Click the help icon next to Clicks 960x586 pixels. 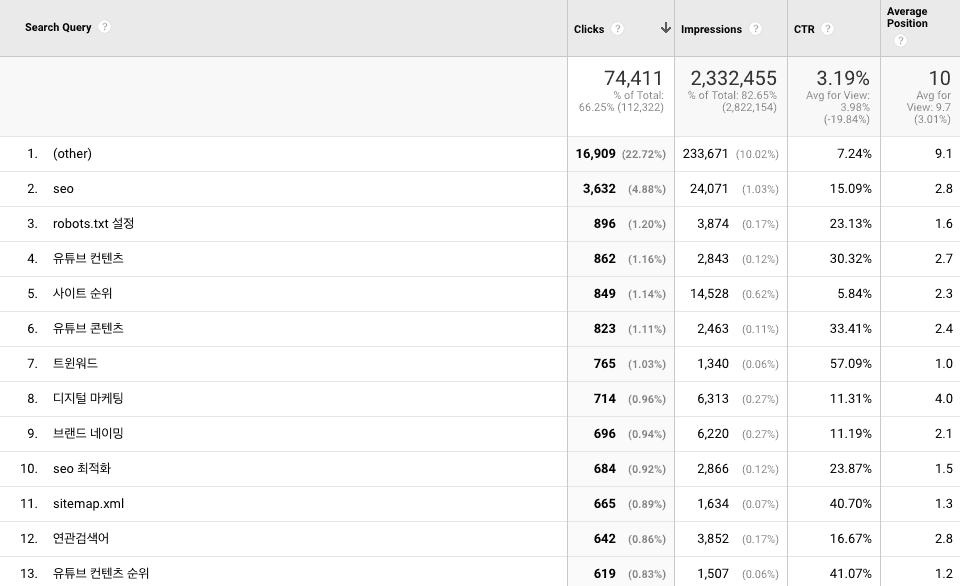click(618, 29)
